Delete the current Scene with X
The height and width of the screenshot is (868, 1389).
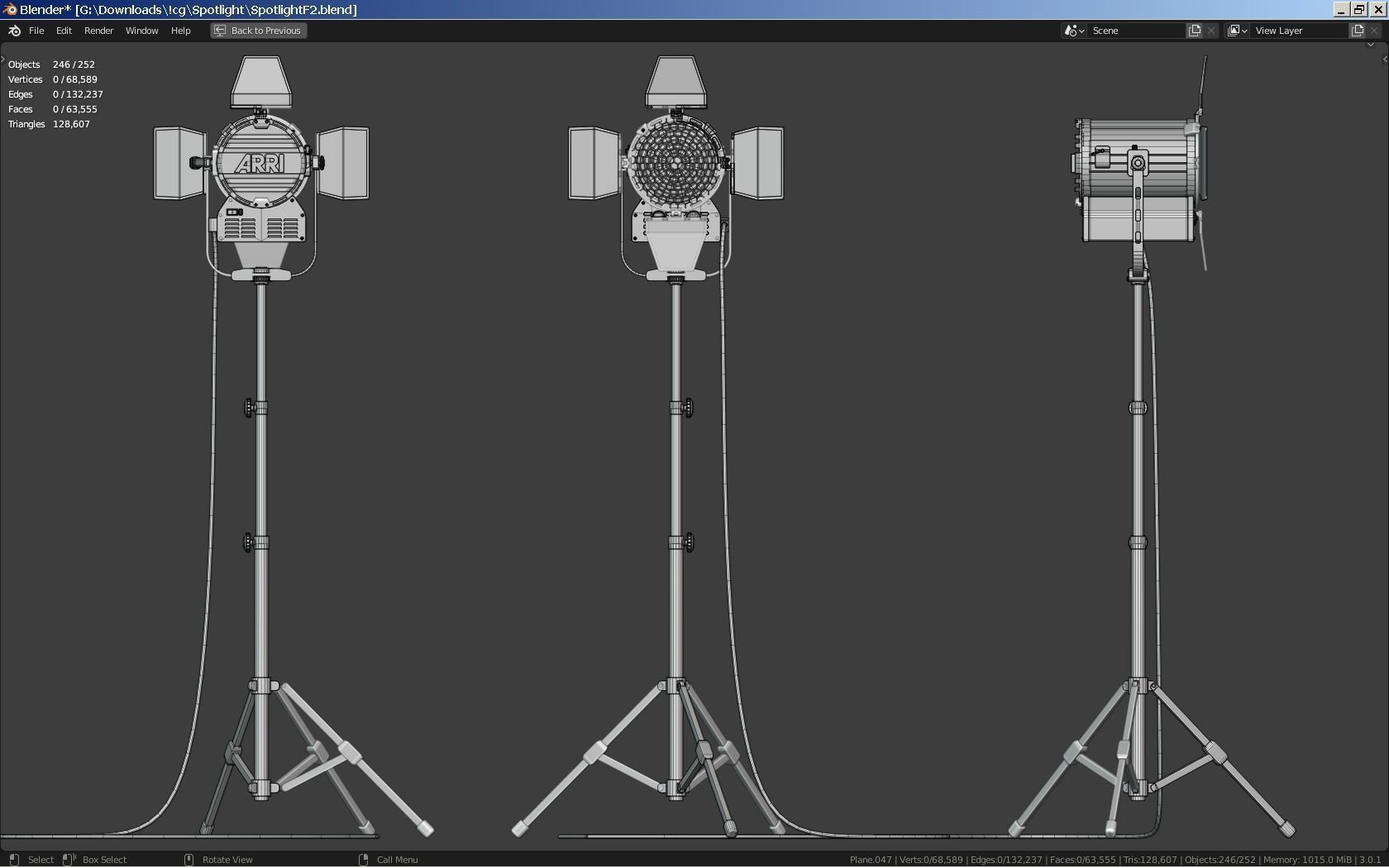[1211, 31]
